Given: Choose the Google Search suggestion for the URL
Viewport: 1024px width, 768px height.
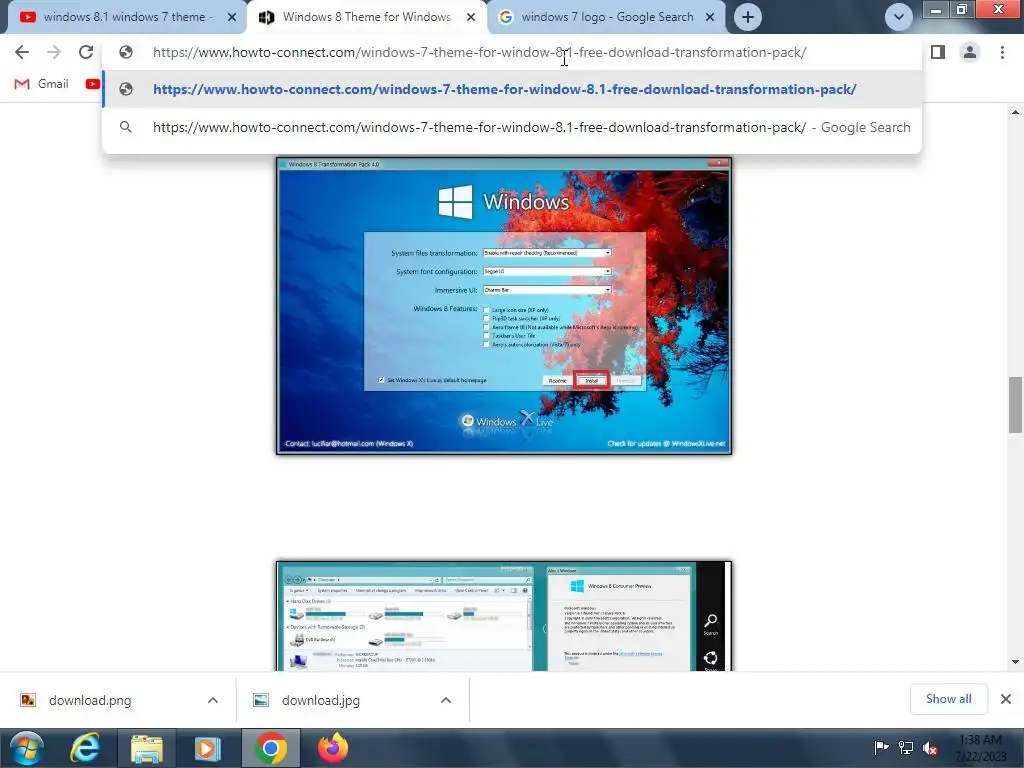Looking at the screenshot, I should (512, 127).
